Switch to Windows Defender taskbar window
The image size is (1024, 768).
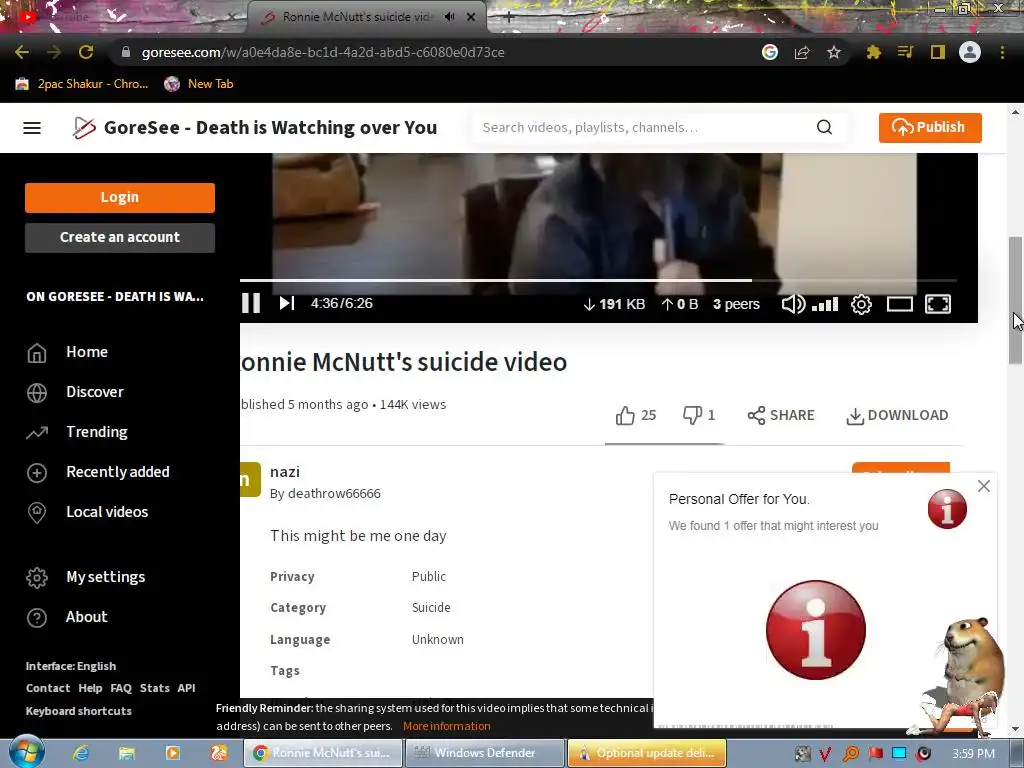485,753
